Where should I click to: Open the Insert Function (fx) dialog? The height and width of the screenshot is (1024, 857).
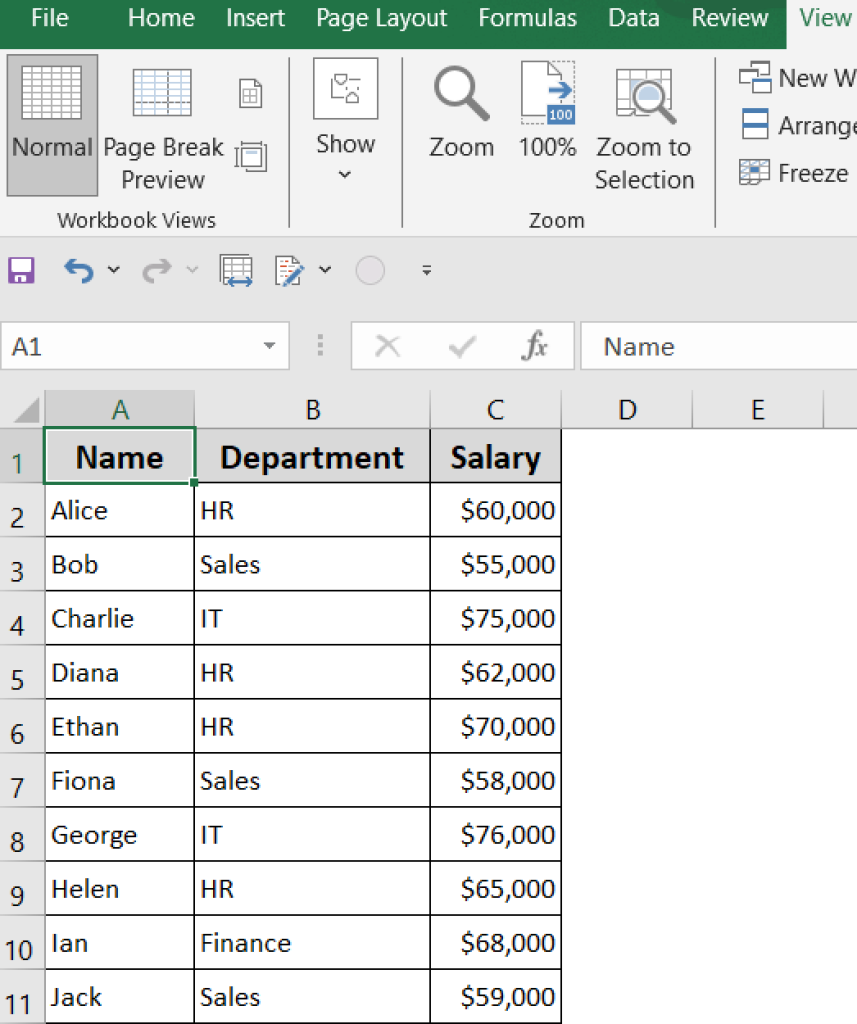536,346
